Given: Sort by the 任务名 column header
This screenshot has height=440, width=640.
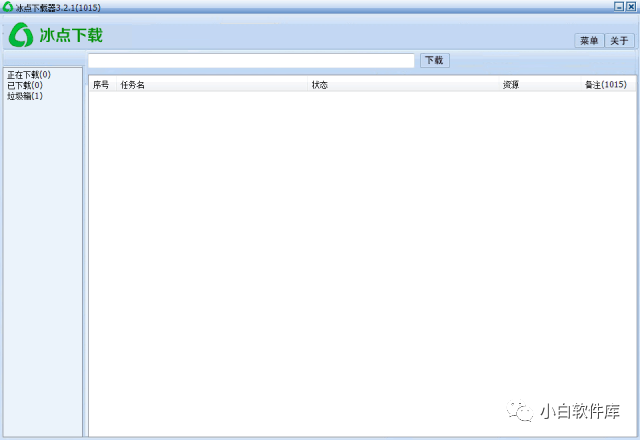Looking at the screenshot, I should point(212,85).
